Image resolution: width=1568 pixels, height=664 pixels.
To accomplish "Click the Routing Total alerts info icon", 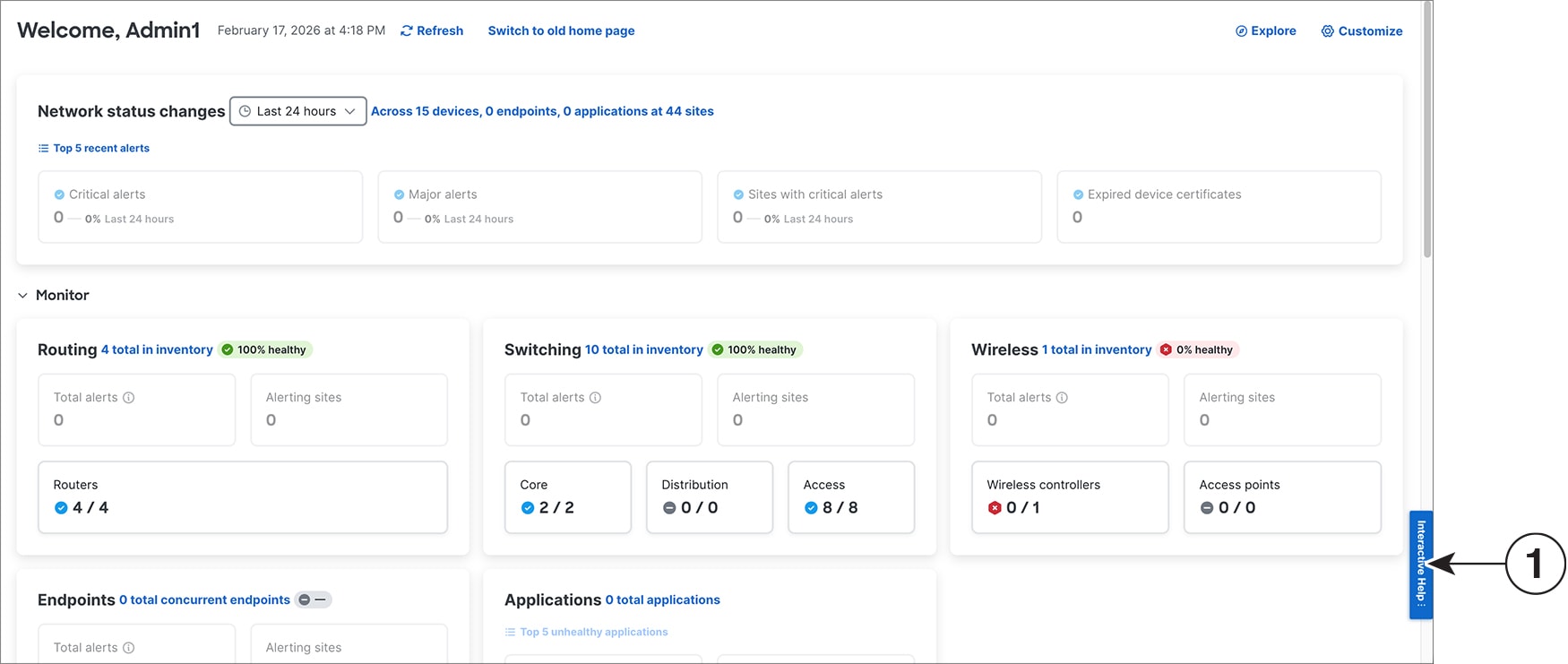I will (129, 398).
